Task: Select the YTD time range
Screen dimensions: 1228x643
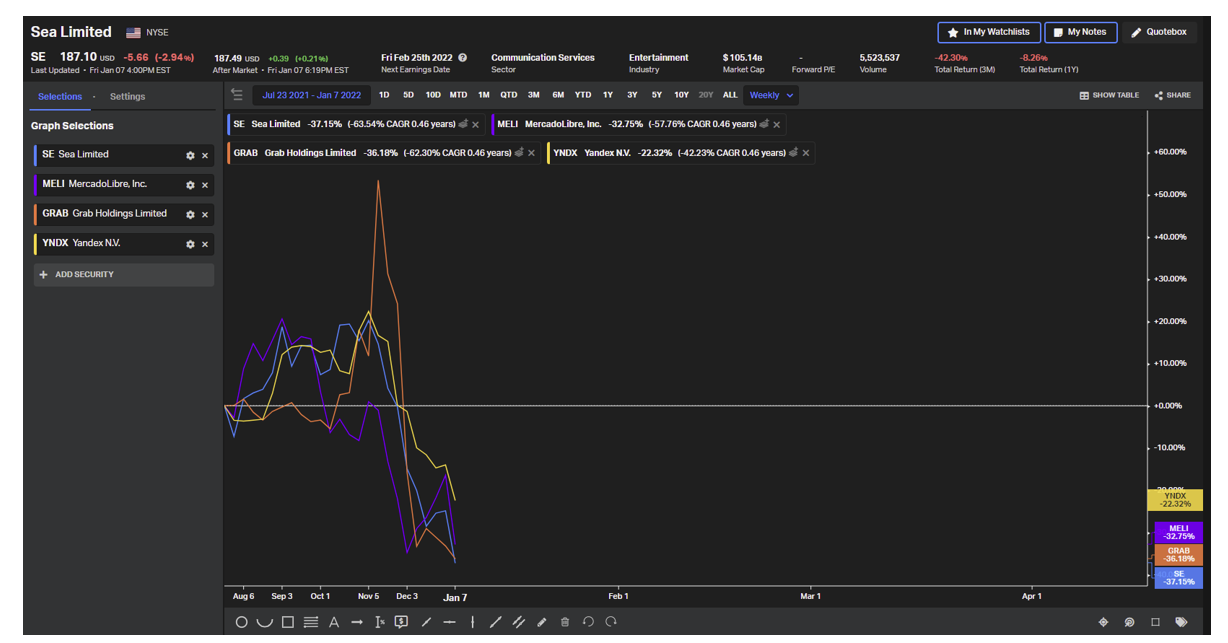Action: pyautogui.click(x=583, y=95)
